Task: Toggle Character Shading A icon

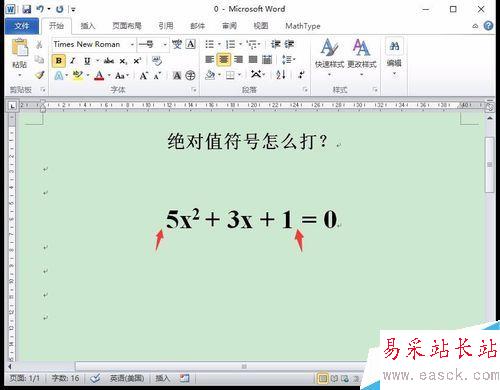Action: [x=177, y=76]
